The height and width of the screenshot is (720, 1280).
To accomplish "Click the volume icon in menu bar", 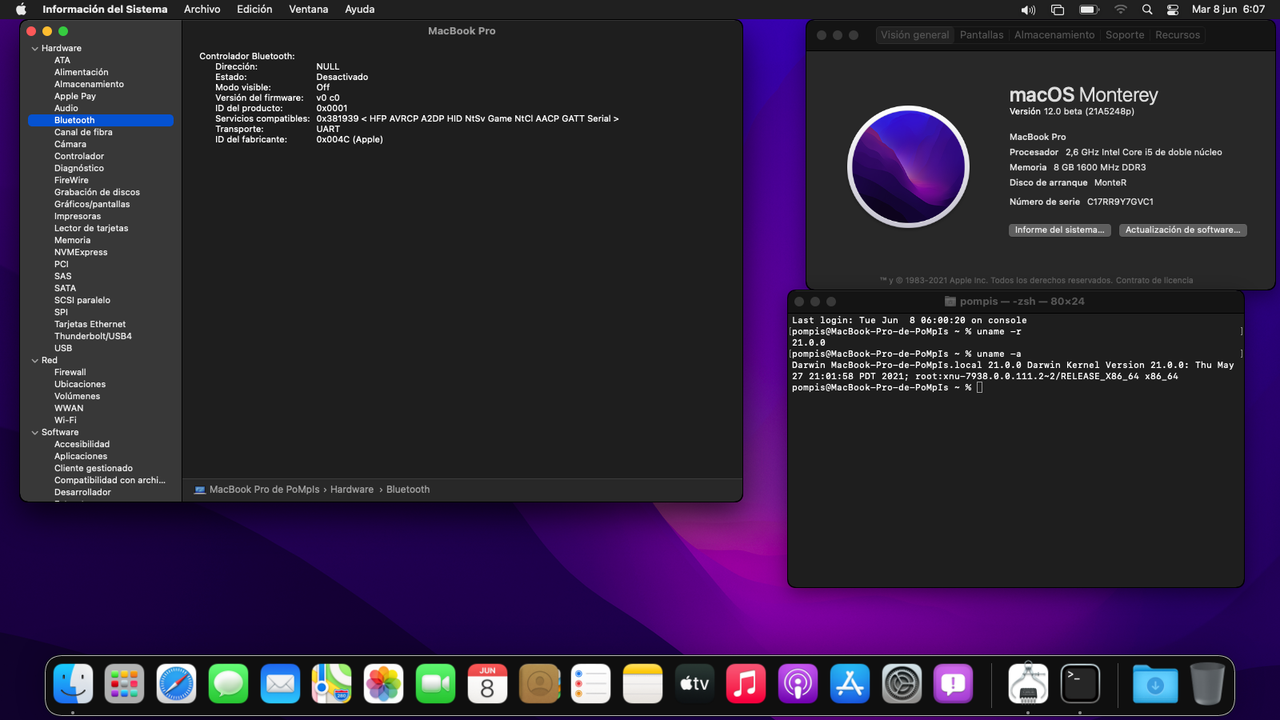I will coord(1028,9).
